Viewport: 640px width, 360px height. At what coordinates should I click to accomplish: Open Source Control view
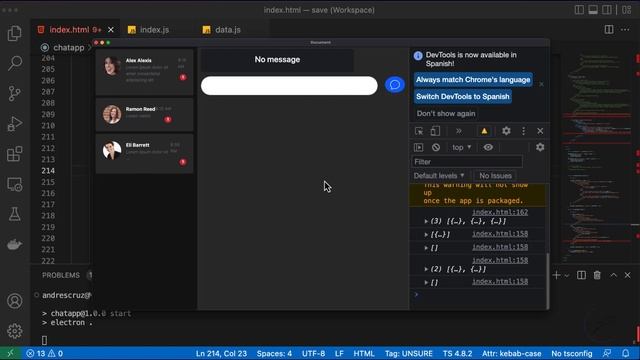(x=15, y=93)
